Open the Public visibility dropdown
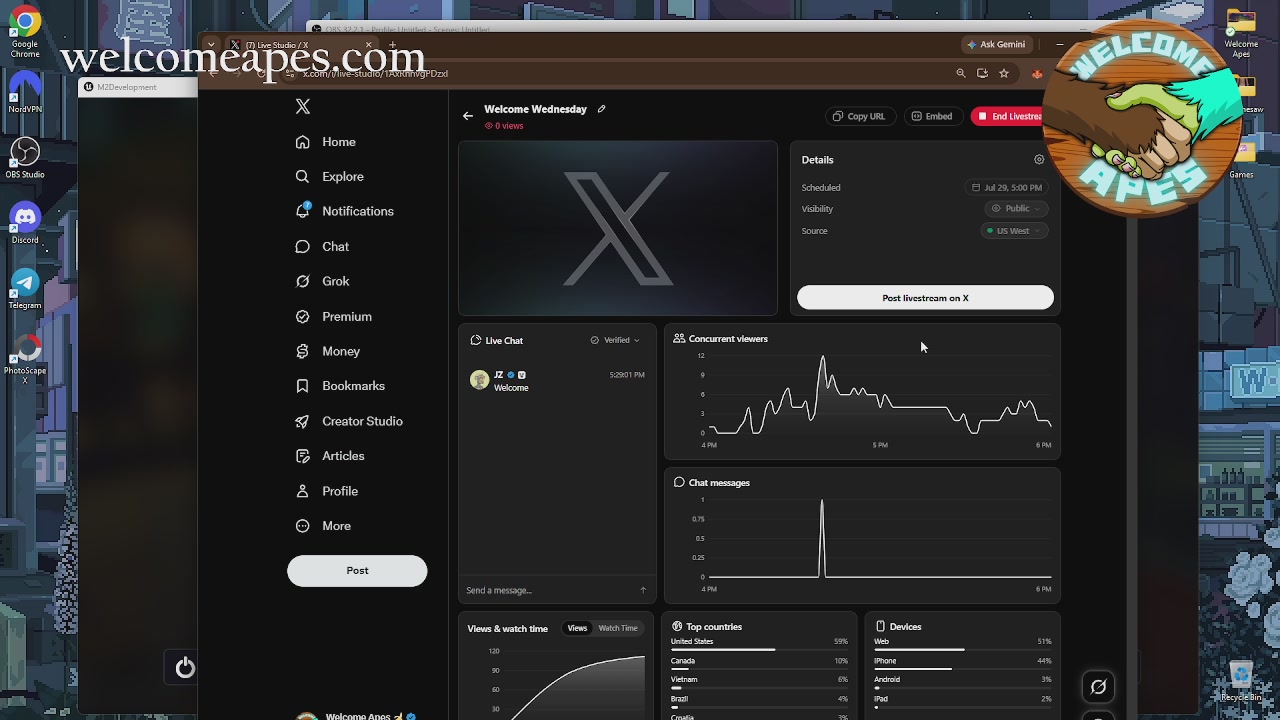 pos(1016,208)
